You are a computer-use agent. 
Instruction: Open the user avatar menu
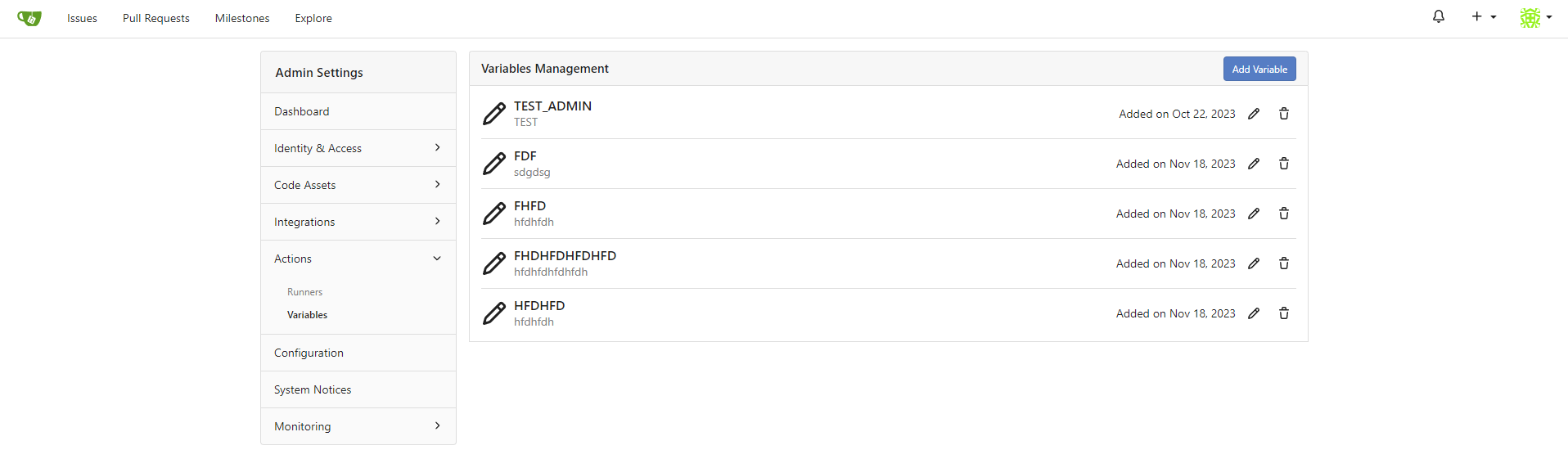point(1536,17)
